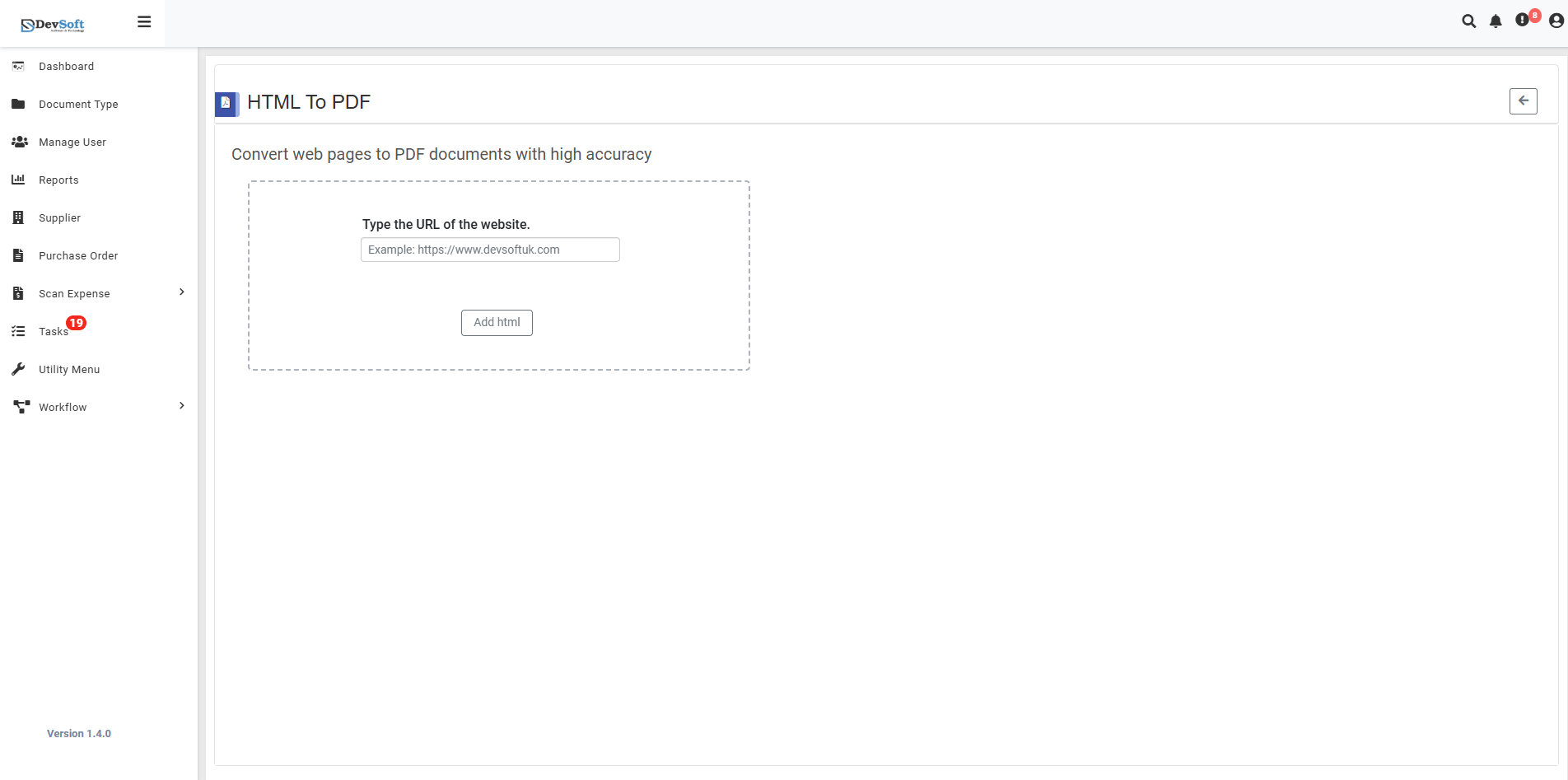The width and height of the screenshot is (1568, 780).
Task: Click the Add html button
Action: 496,322
